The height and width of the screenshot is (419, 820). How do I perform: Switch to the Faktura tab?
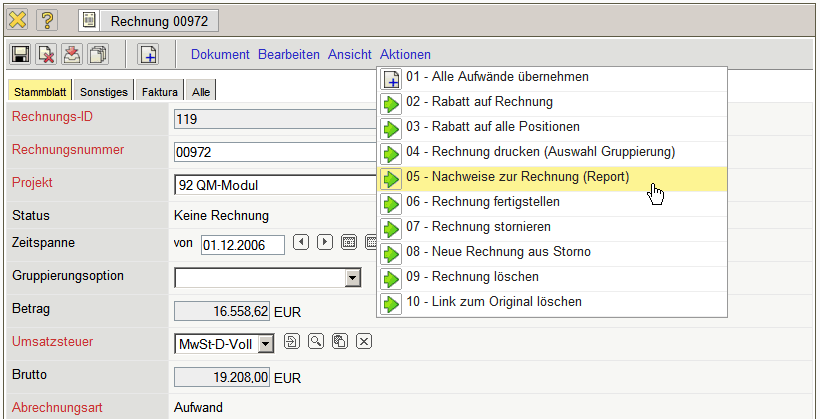coord(160,92)
